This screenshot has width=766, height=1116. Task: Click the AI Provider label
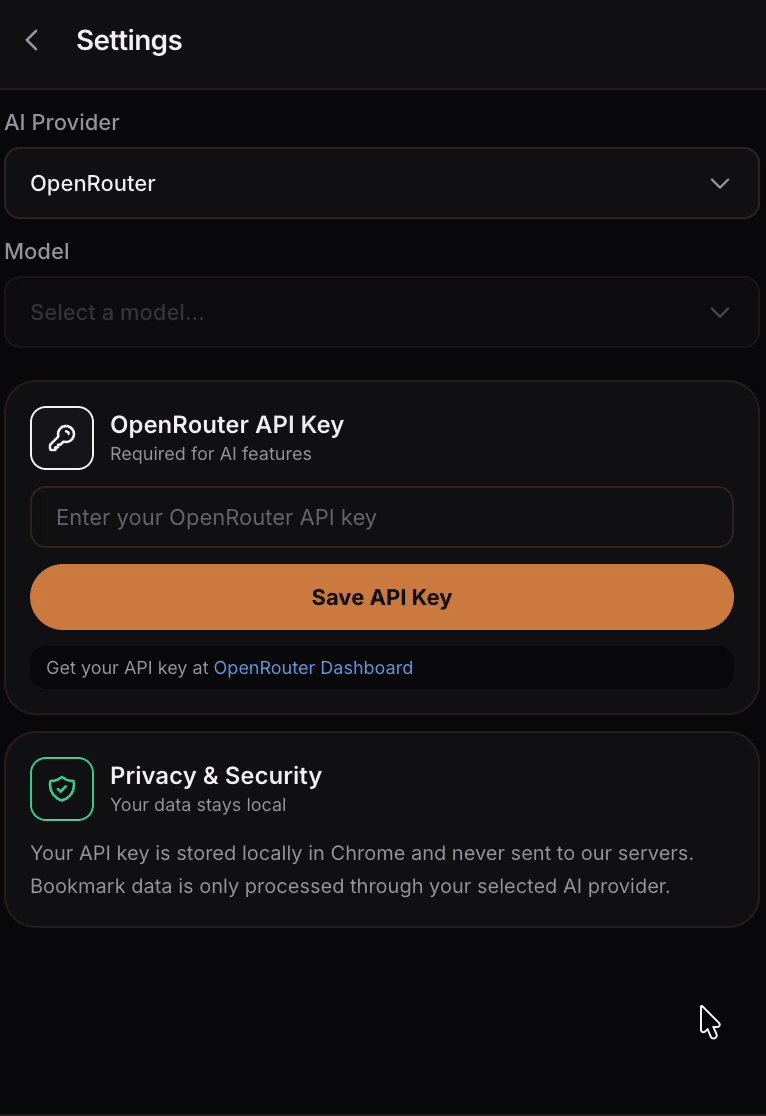(x=62, y=122)
